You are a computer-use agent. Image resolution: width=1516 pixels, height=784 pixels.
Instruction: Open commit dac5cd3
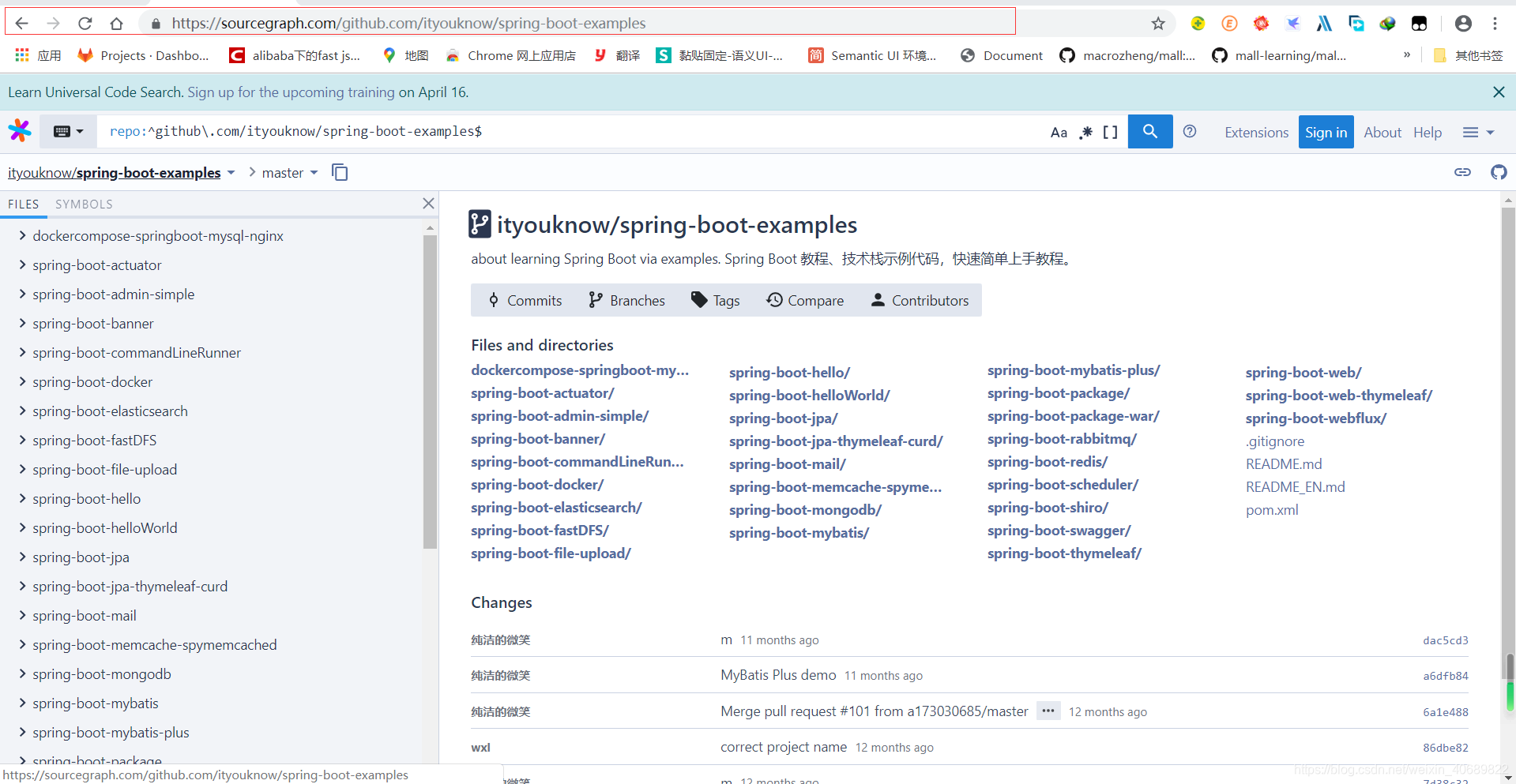pos(1445,640)
